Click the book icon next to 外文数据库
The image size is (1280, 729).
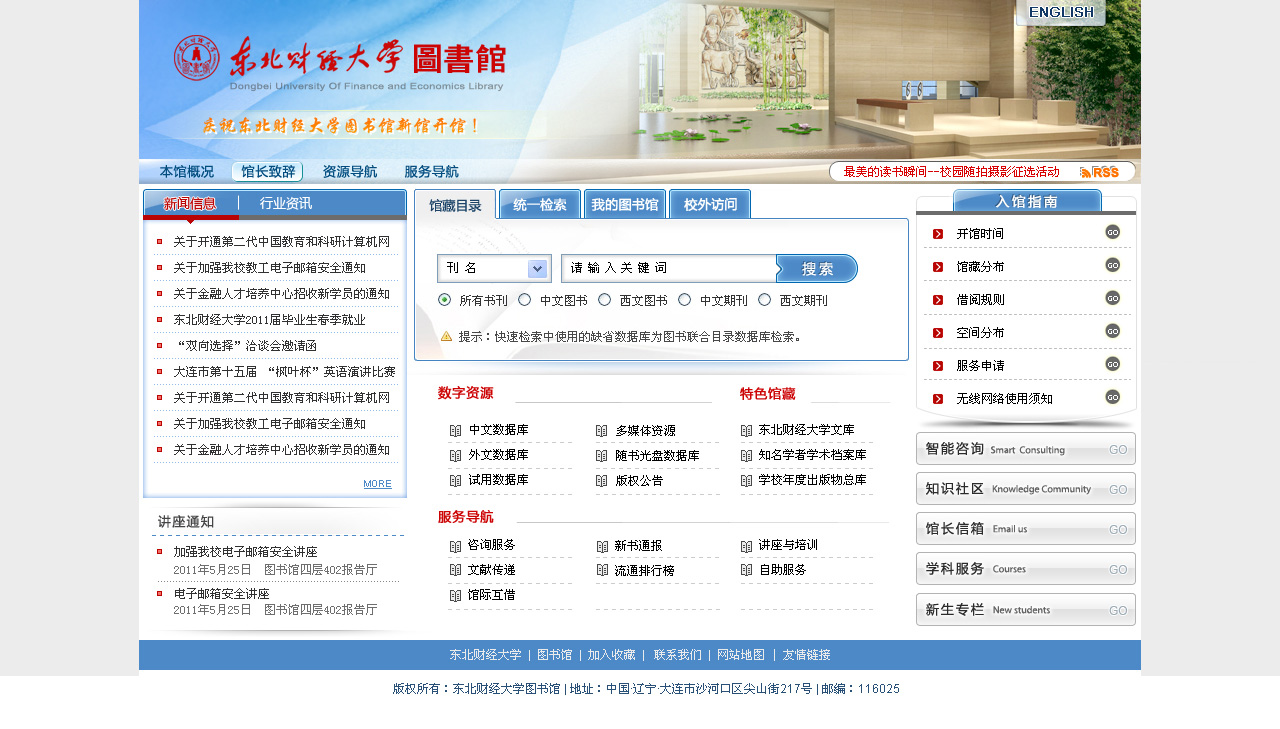[456, 456]
